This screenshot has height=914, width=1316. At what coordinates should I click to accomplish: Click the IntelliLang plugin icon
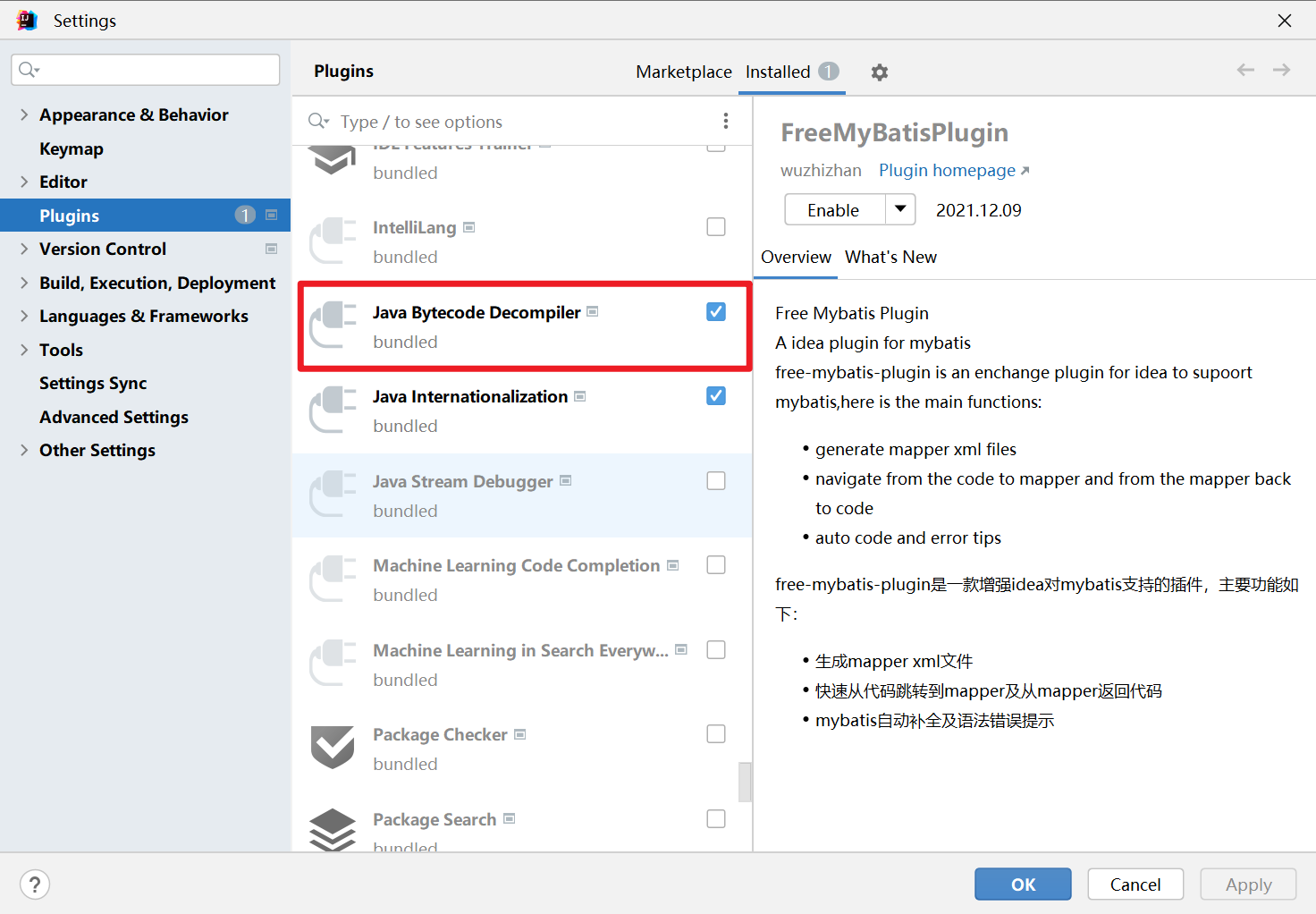[x=333, y=241]
